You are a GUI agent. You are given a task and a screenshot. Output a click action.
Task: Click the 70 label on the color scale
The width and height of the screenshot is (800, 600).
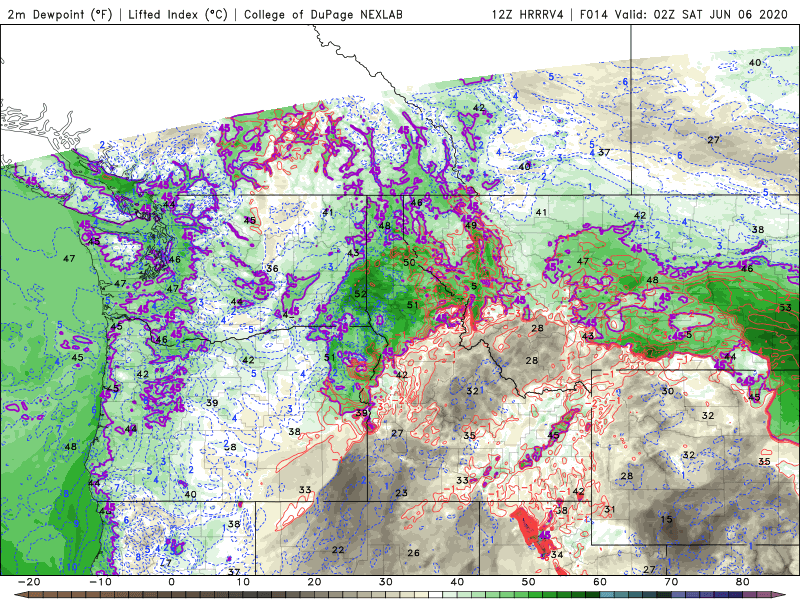(x=671, y=582)
